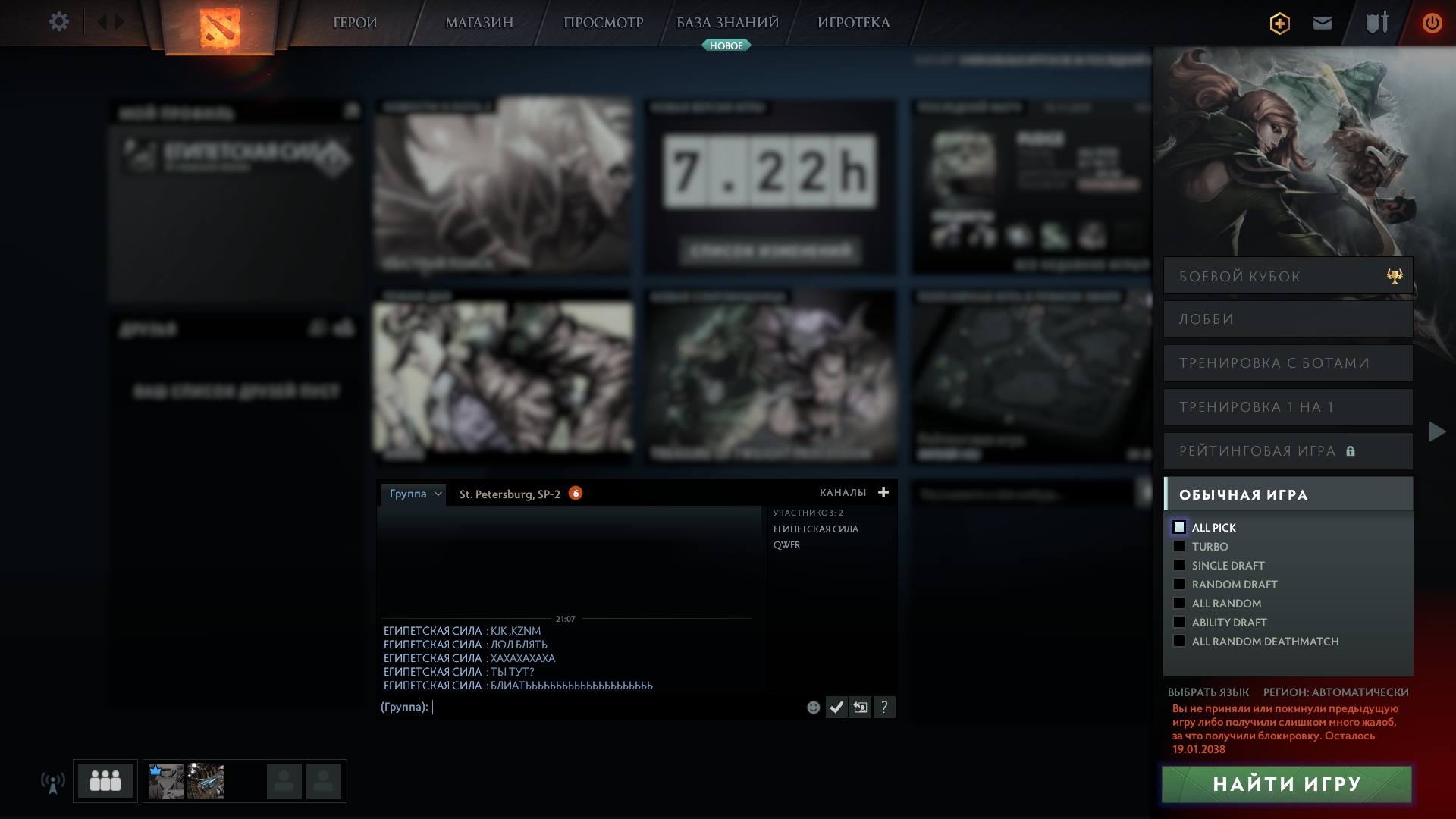
Task: Click the Dota 2 logo home button
Action: click(219, 27)
